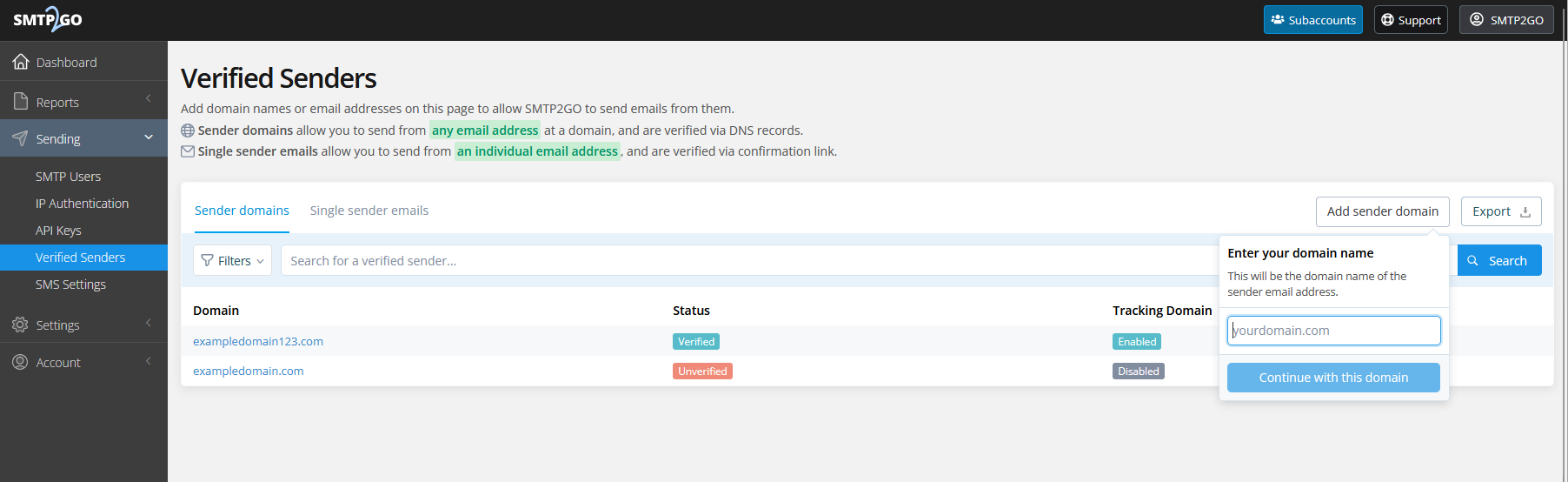Click the Reports document icon
Screen dimensions: 1568x482
point(21,102)
